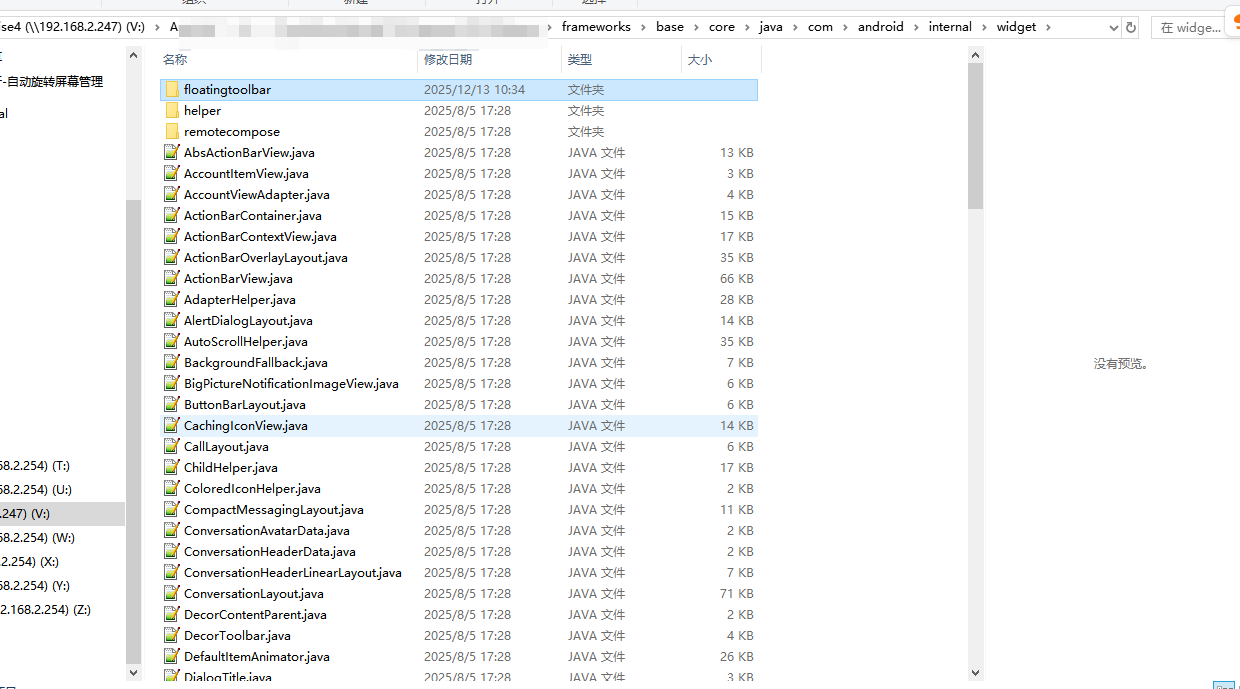Click the AccountItemView.java file icon

[x=172, y=174]
